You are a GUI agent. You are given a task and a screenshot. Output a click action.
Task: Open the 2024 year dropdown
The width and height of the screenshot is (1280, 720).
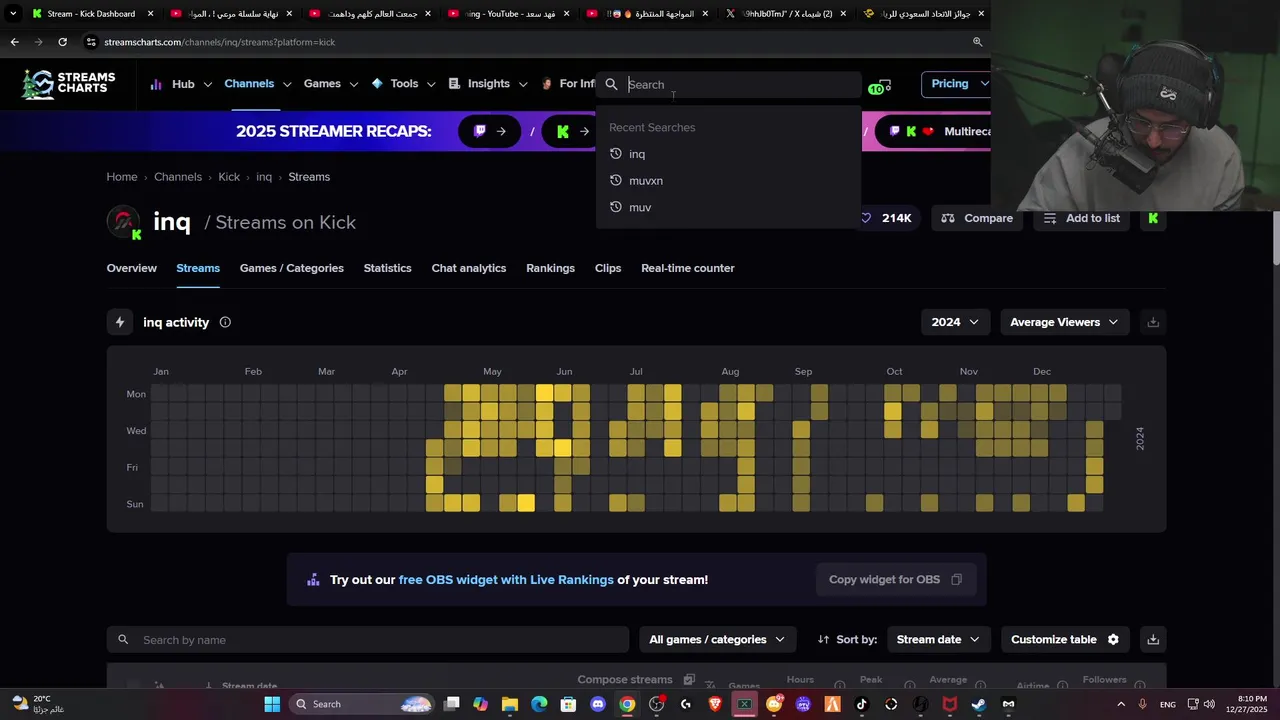pyautogui.click(x=955, y=322)
